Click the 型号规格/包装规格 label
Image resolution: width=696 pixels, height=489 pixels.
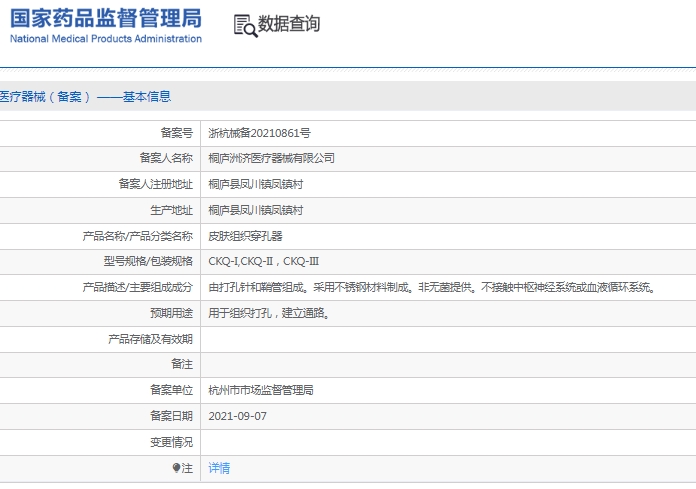[x=148, y=261]
